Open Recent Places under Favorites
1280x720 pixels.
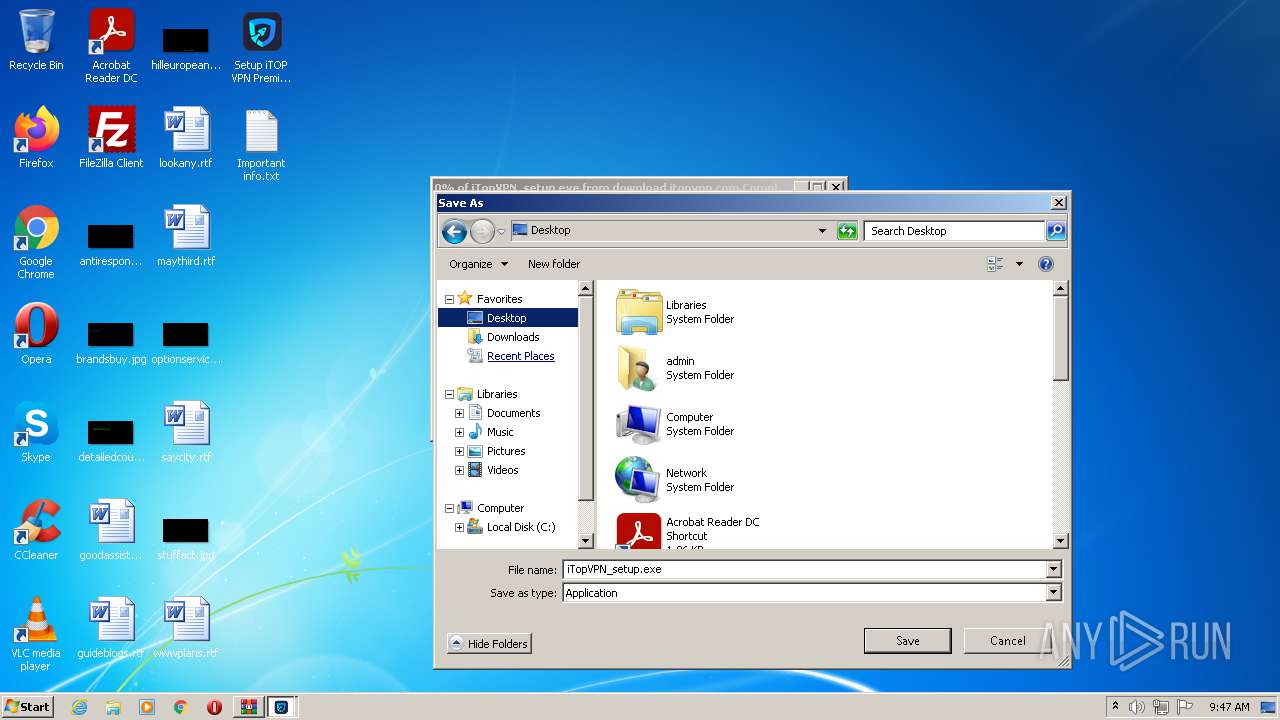tap(520, 356)
